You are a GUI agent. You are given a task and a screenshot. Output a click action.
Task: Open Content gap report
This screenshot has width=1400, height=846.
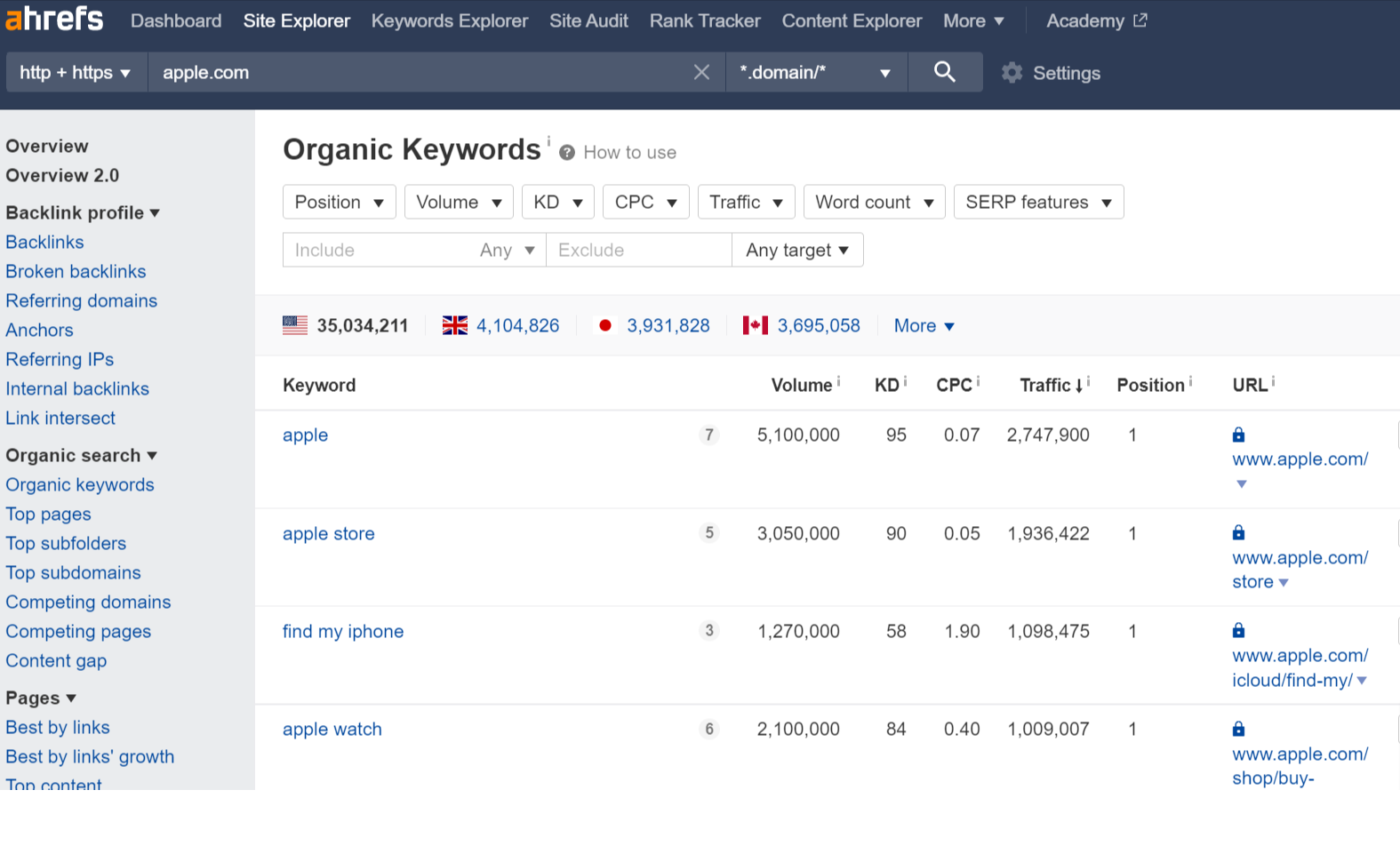coord(56,660)
